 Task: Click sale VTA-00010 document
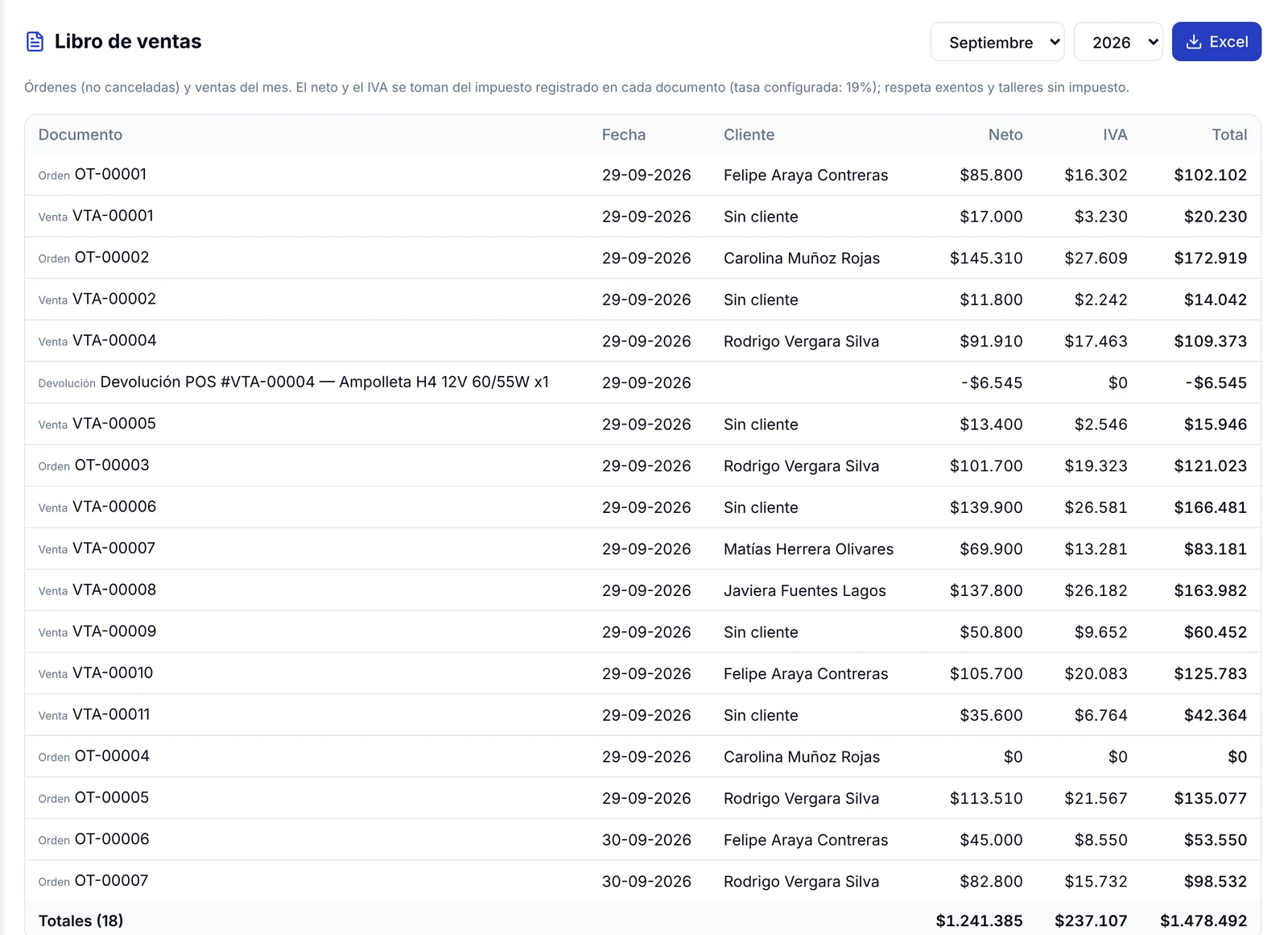(113, 673)
